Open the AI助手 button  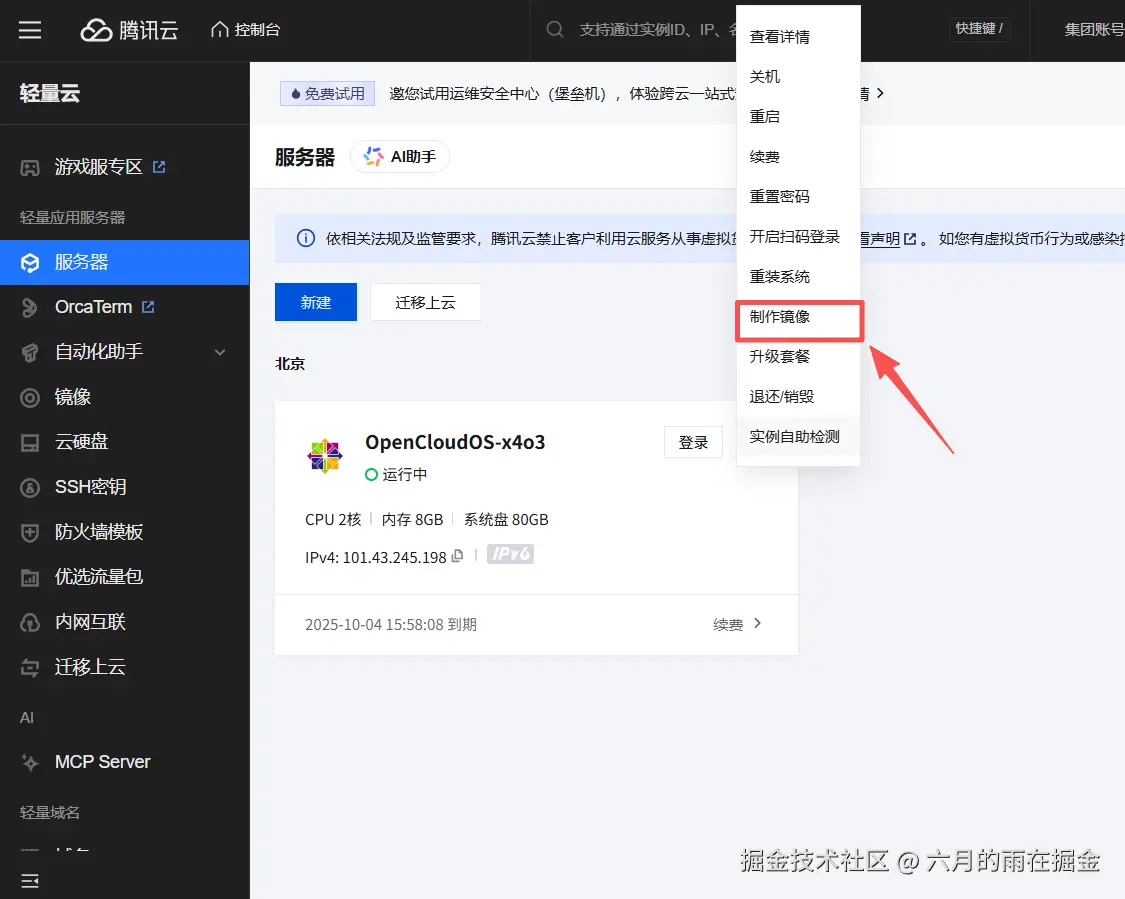coord(400,156)
